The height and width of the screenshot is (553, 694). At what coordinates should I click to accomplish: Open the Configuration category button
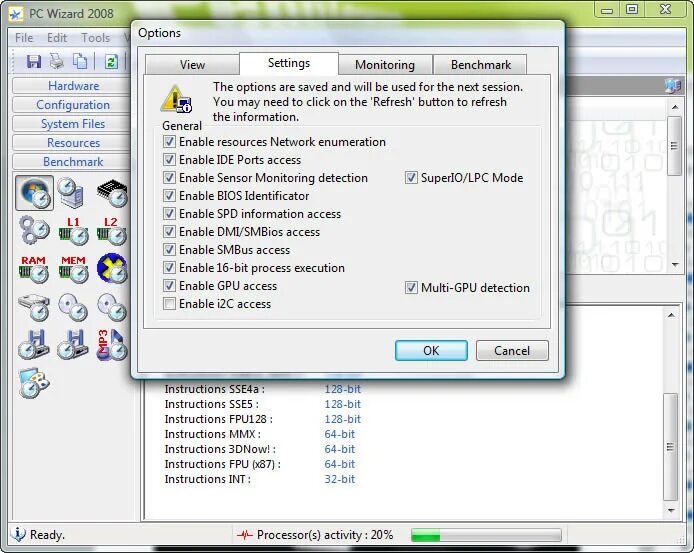73,105
